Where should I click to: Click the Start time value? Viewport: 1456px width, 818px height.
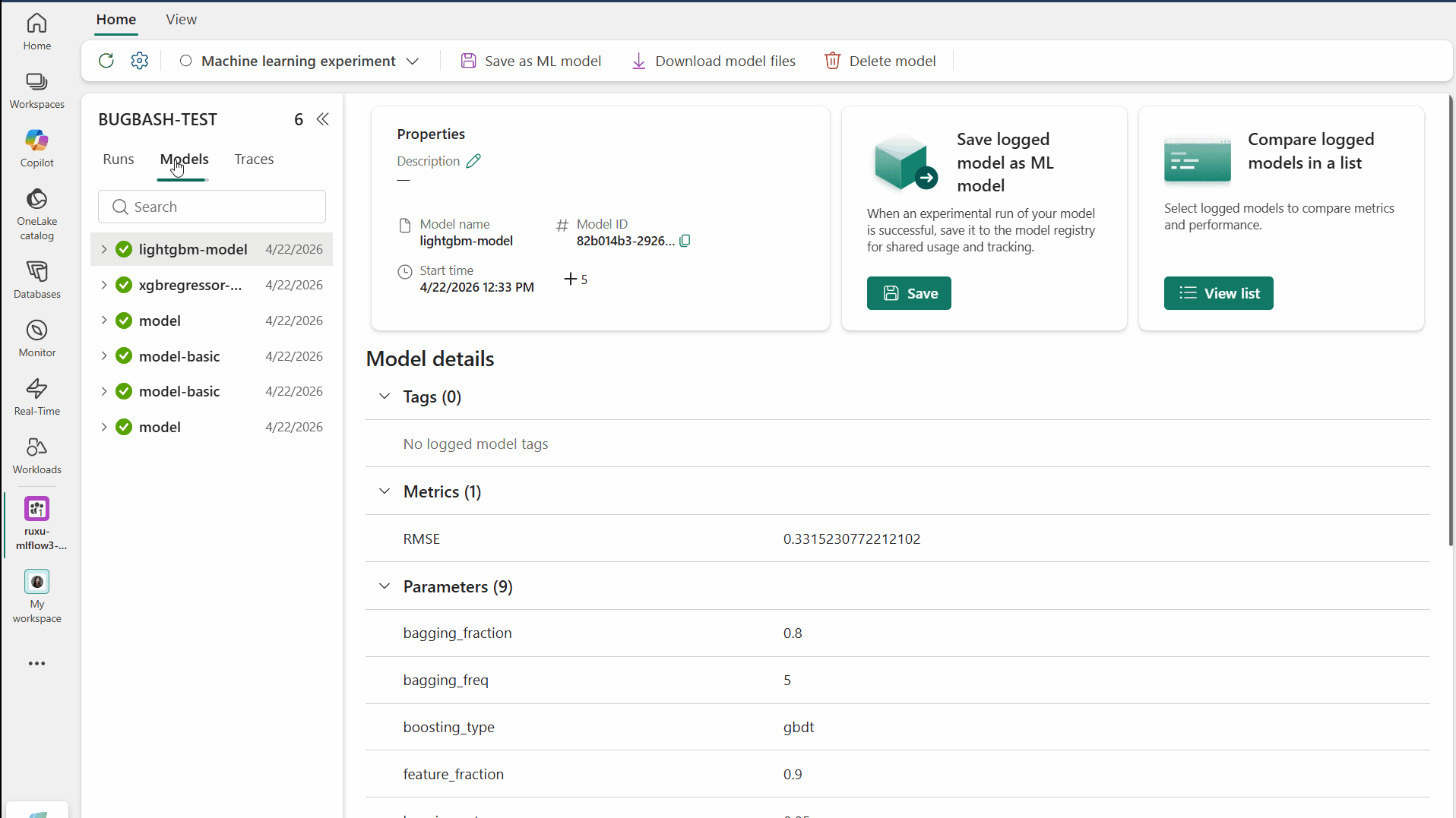[x=477, y=287]
